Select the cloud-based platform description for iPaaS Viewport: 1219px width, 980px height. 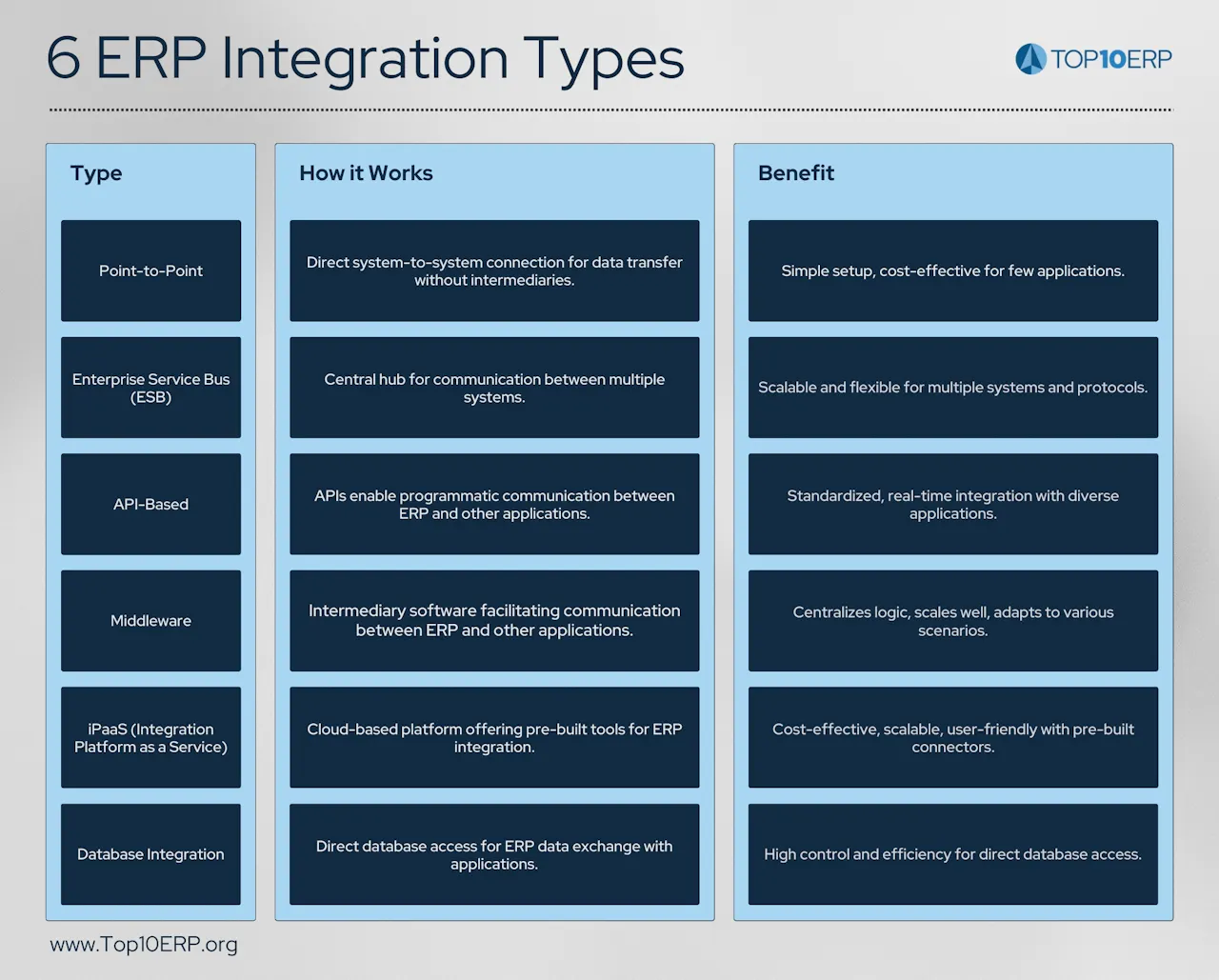point(494,737)
